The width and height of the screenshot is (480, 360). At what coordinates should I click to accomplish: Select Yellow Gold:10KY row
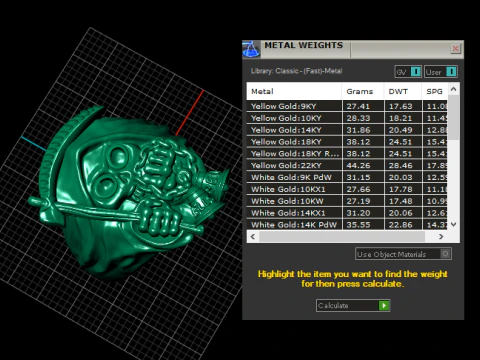coord(347,118)
